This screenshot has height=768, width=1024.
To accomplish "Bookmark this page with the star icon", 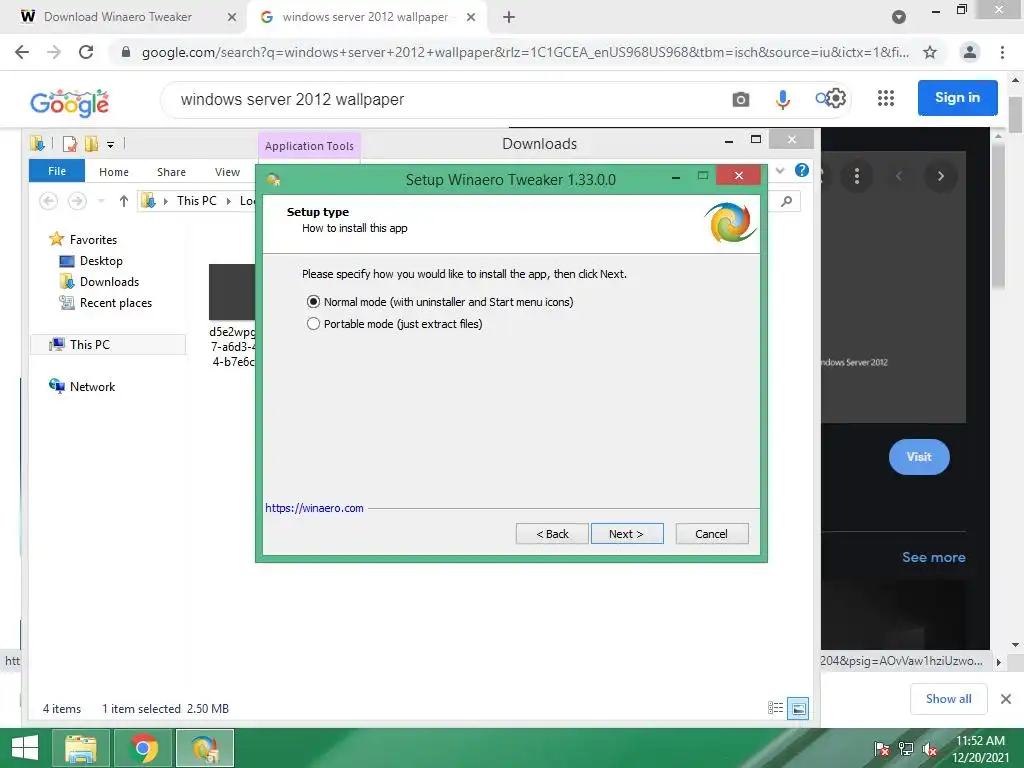I will click(x=930, y=52).
